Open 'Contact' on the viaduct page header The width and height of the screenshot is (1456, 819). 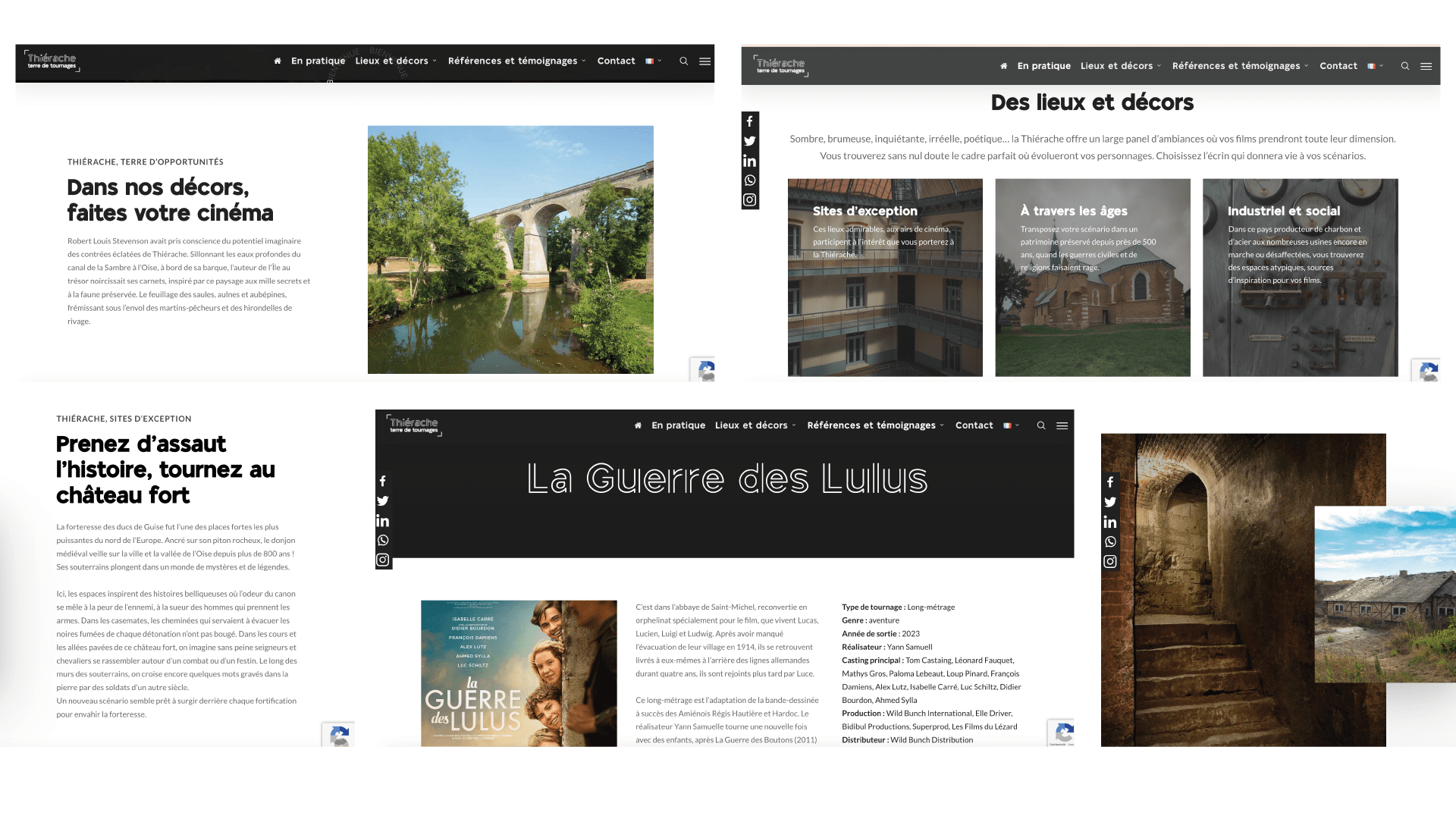click(x=617, y=61)
